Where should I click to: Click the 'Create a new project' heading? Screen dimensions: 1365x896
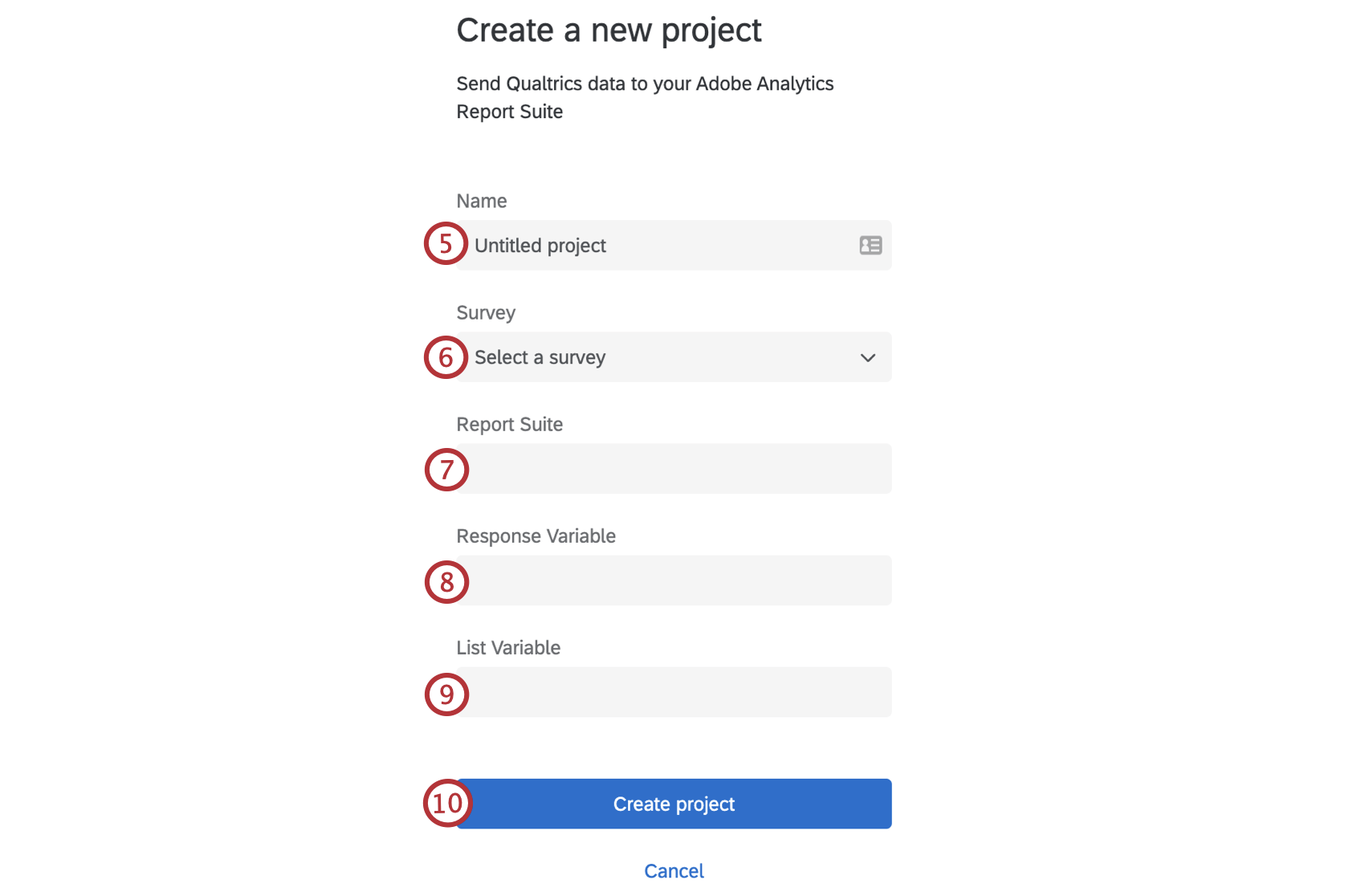[609, 30]
